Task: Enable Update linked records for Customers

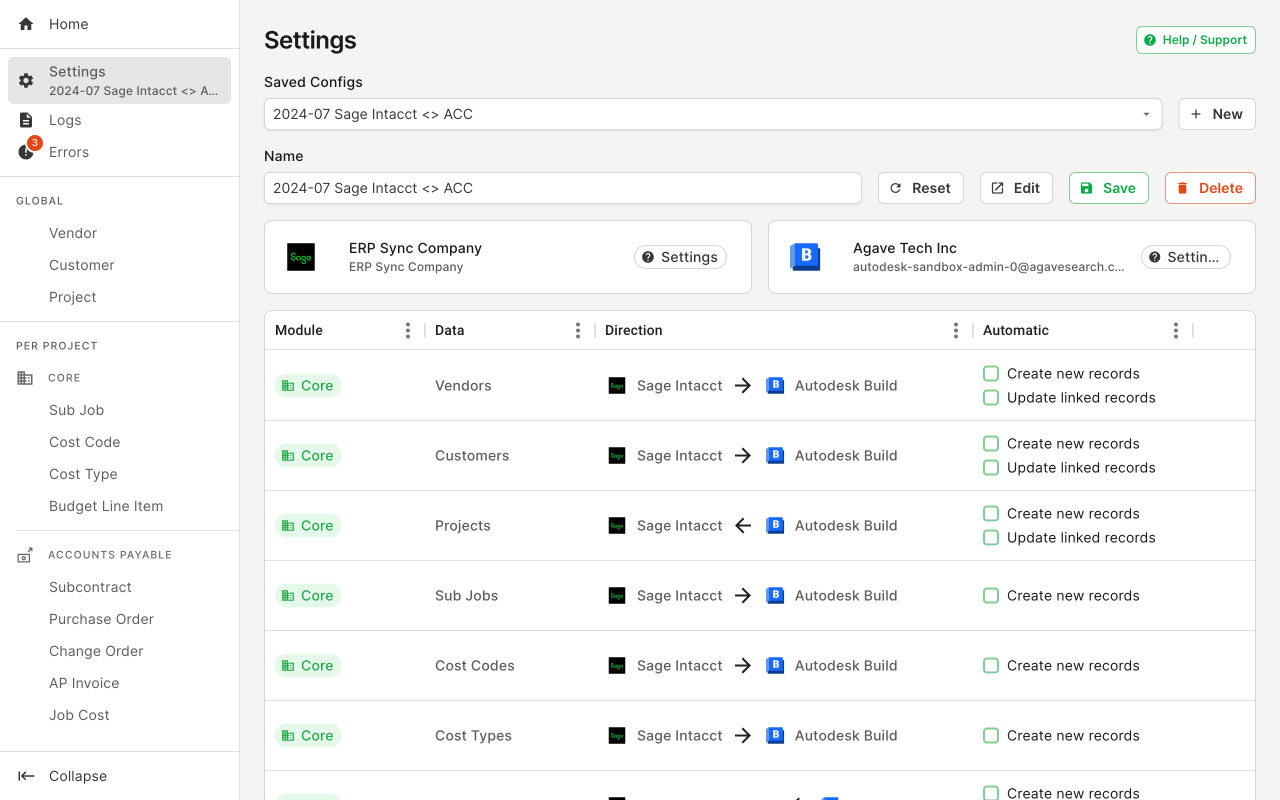Action: [x=991, y=467]
